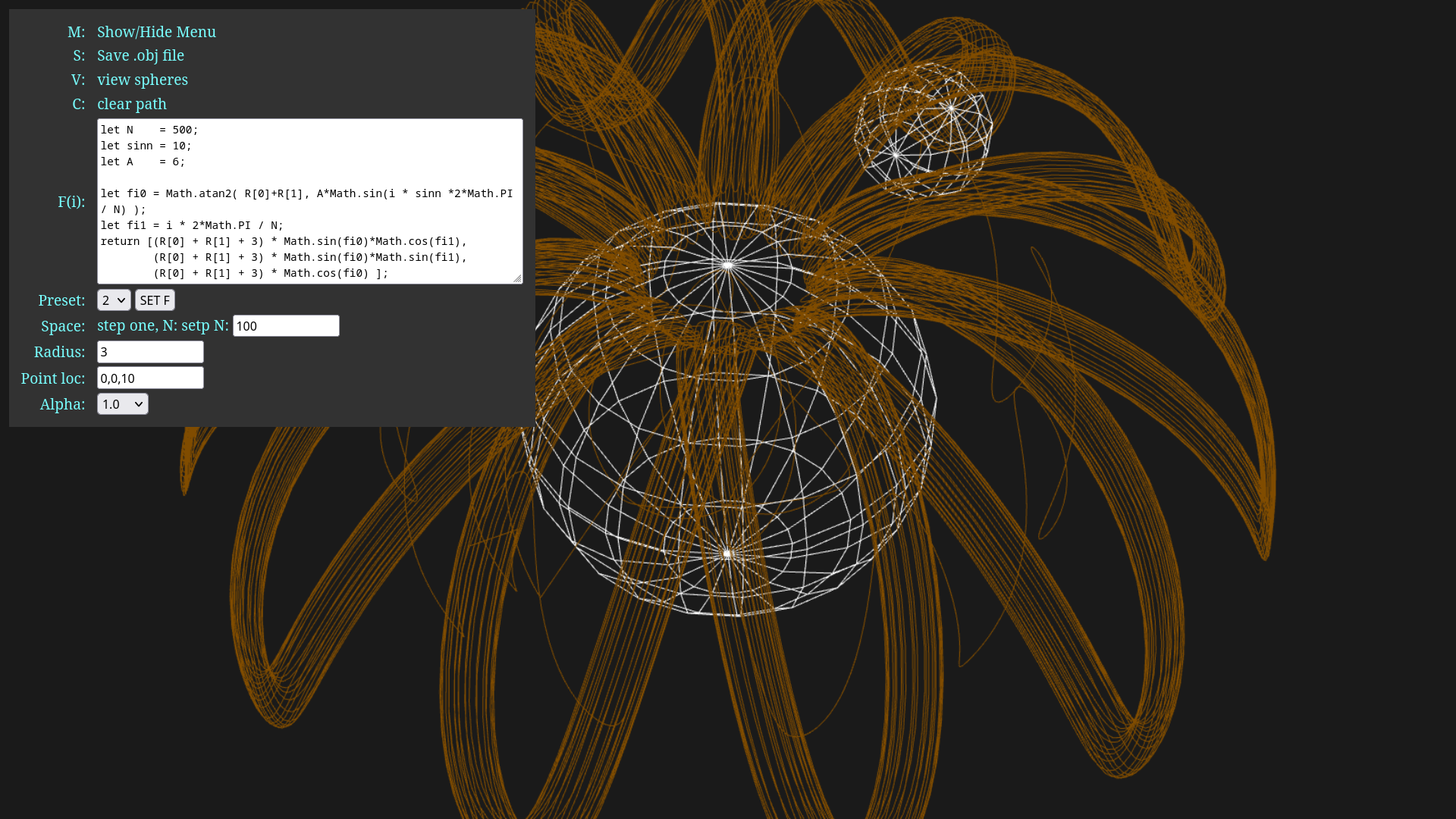
Task: Click the Show/Hide Menu link
Action: click(x=156, y=32)
